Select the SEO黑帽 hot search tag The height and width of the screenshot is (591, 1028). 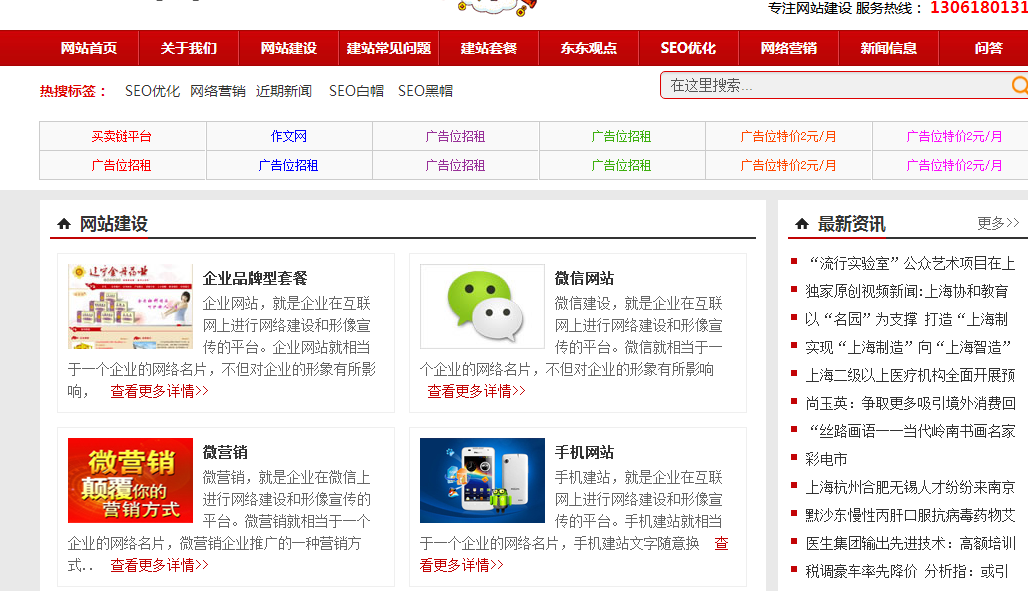coord(426,90)
